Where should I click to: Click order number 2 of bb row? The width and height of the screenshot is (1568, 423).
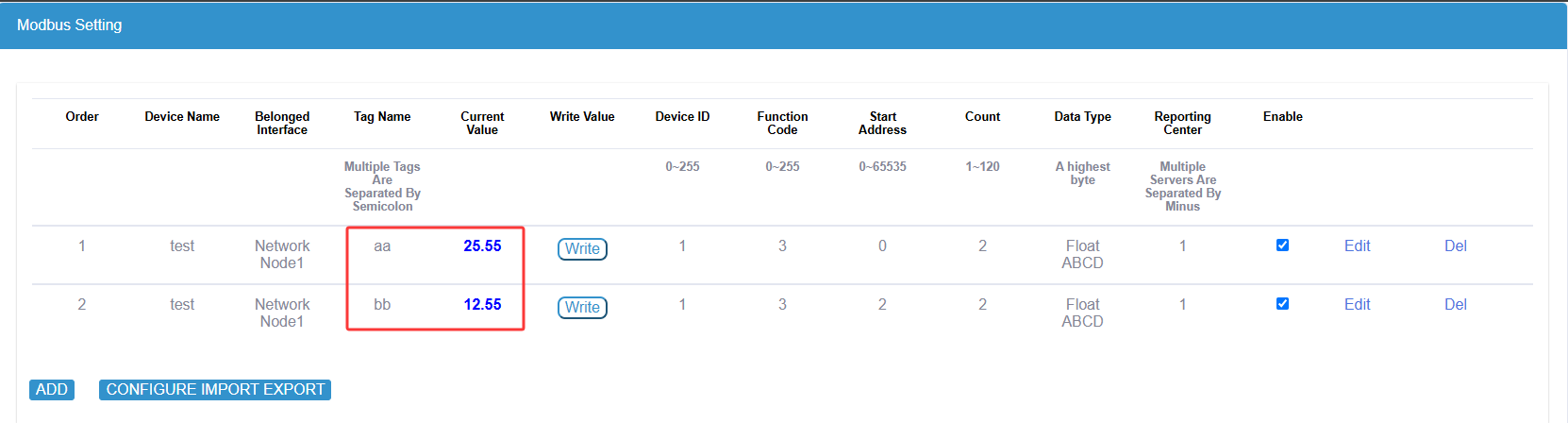tap(82, 304)
